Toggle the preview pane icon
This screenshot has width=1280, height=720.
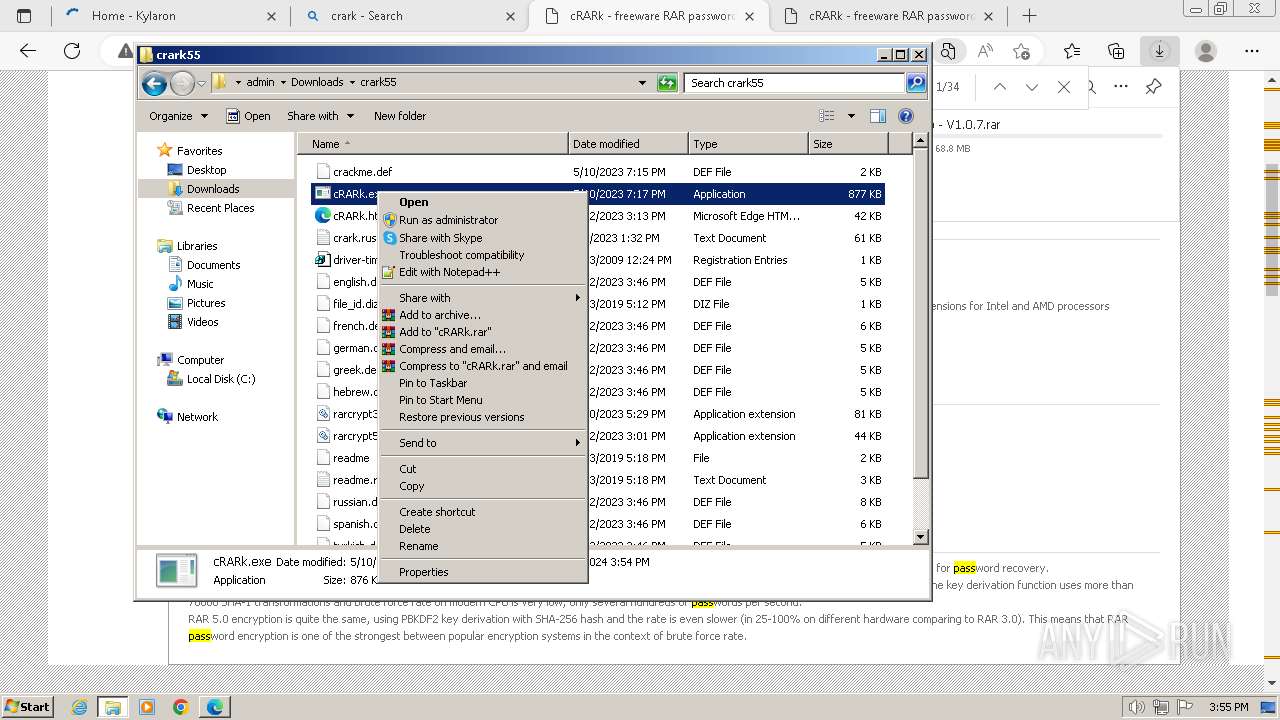[878, 116]
